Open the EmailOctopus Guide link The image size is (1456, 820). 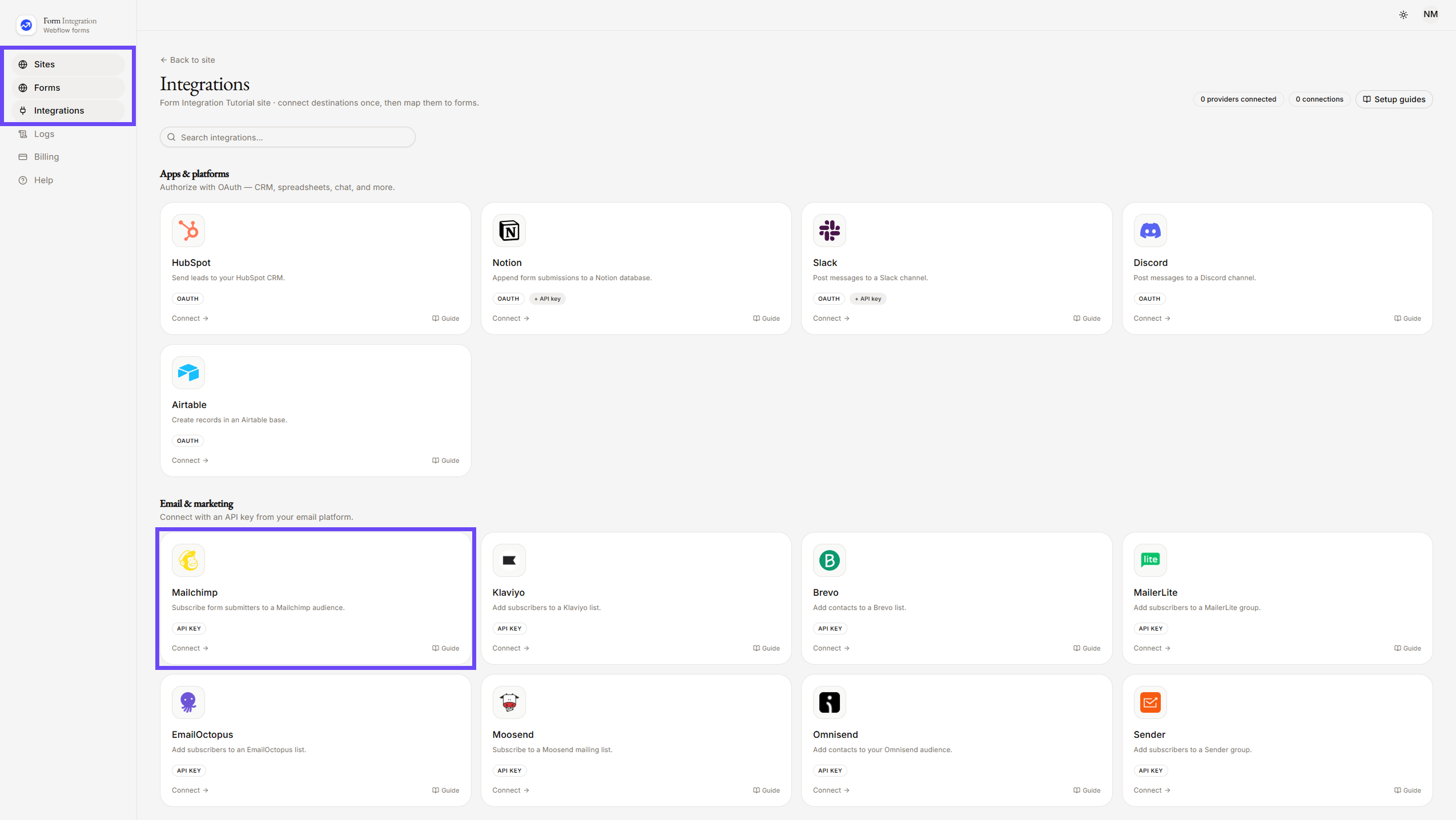(445, 790)
